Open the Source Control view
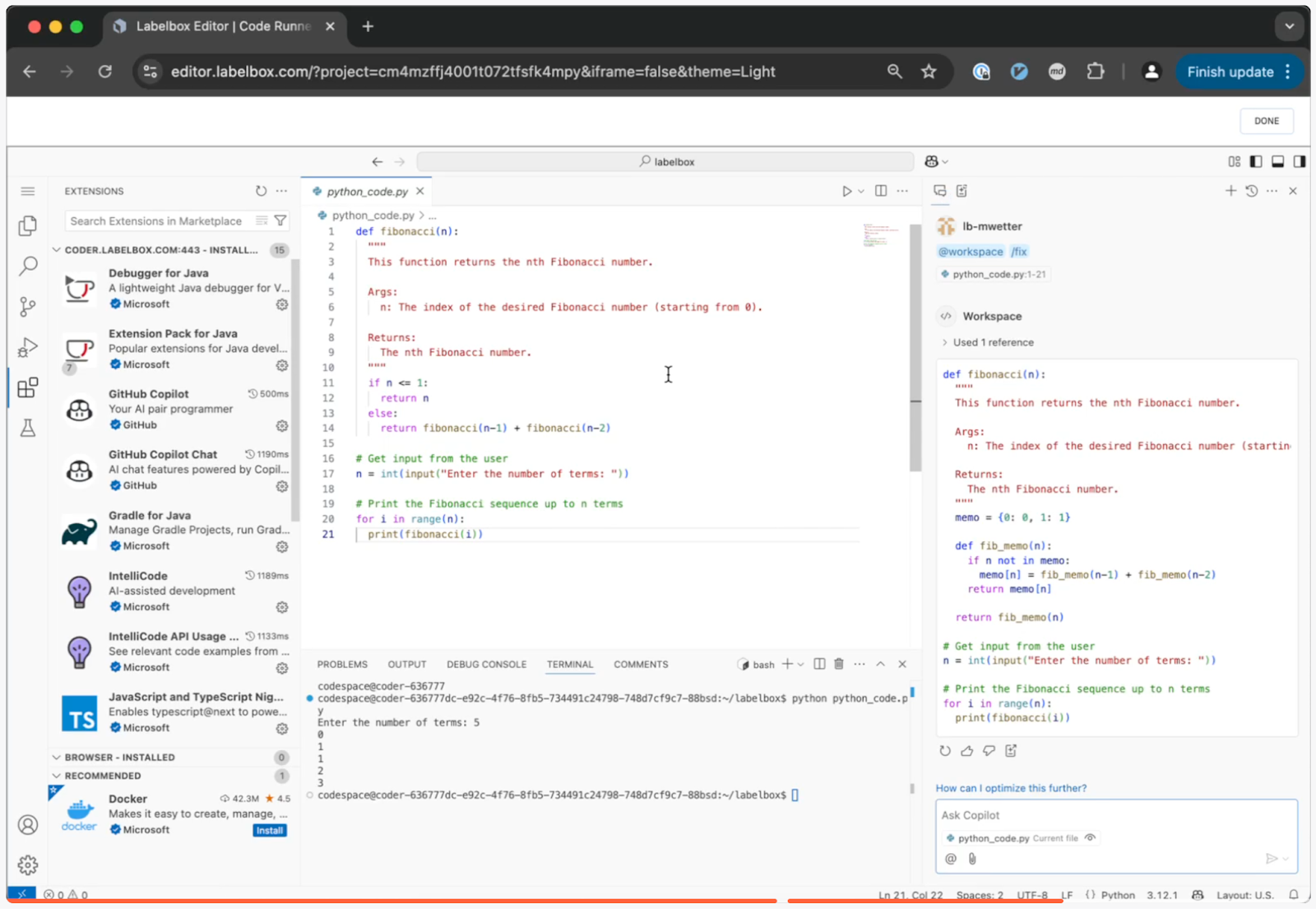The image size is (1316, 909). [28, 307]
